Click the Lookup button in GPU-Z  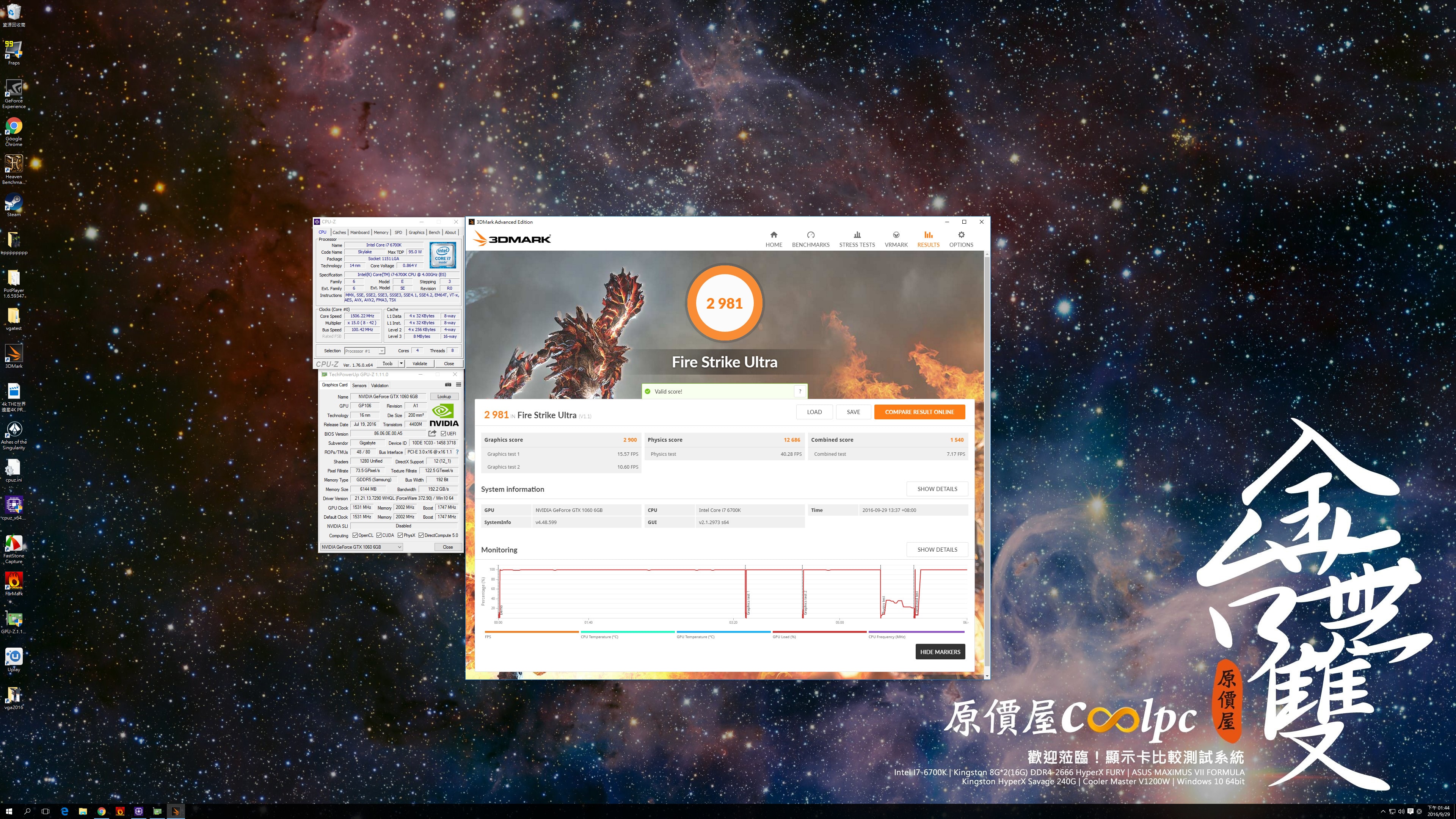tap(444, 397)
